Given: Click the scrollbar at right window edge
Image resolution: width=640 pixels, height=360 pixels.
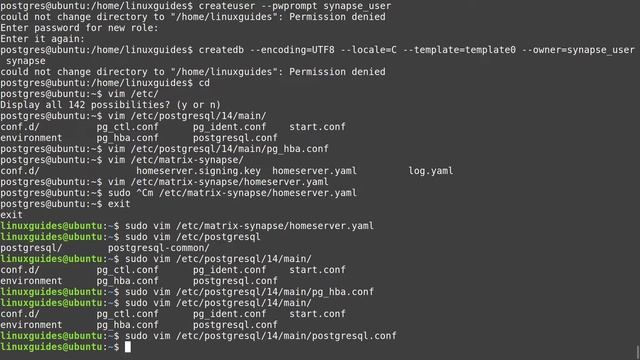Looking at the screenshot, I should coord(638,353).
